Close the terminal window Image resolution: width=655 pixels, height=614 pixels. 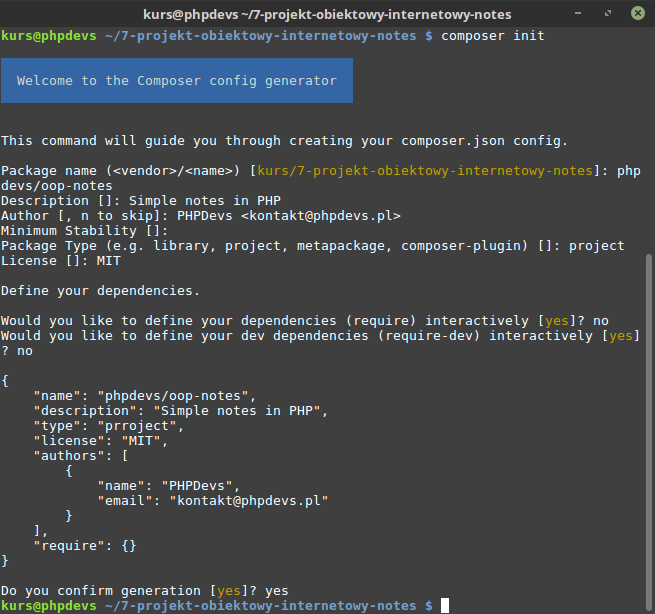point(637,13)
